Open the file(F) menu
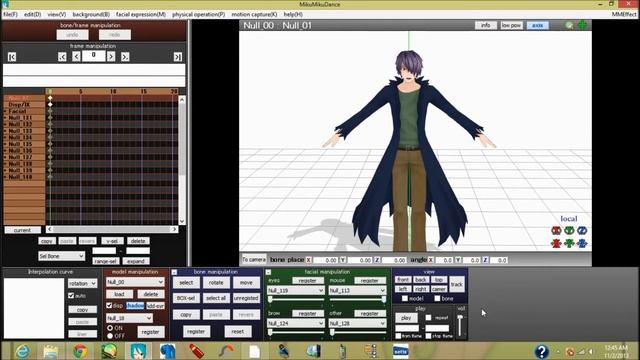Screen dimensions: 640x360 [10, 14]
